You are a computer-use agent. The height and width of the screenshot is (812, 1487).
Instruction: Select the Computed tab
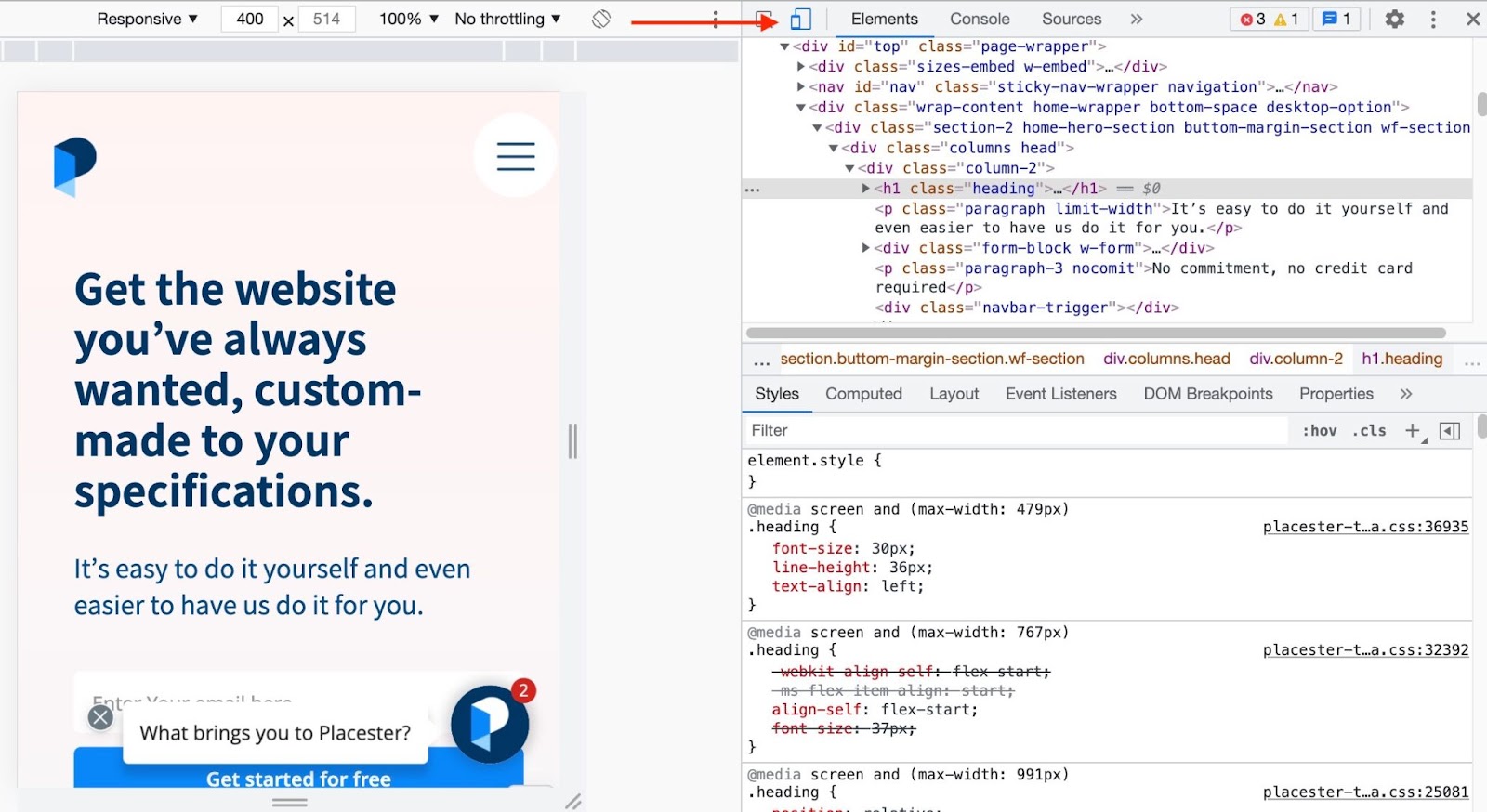[863, 394]
